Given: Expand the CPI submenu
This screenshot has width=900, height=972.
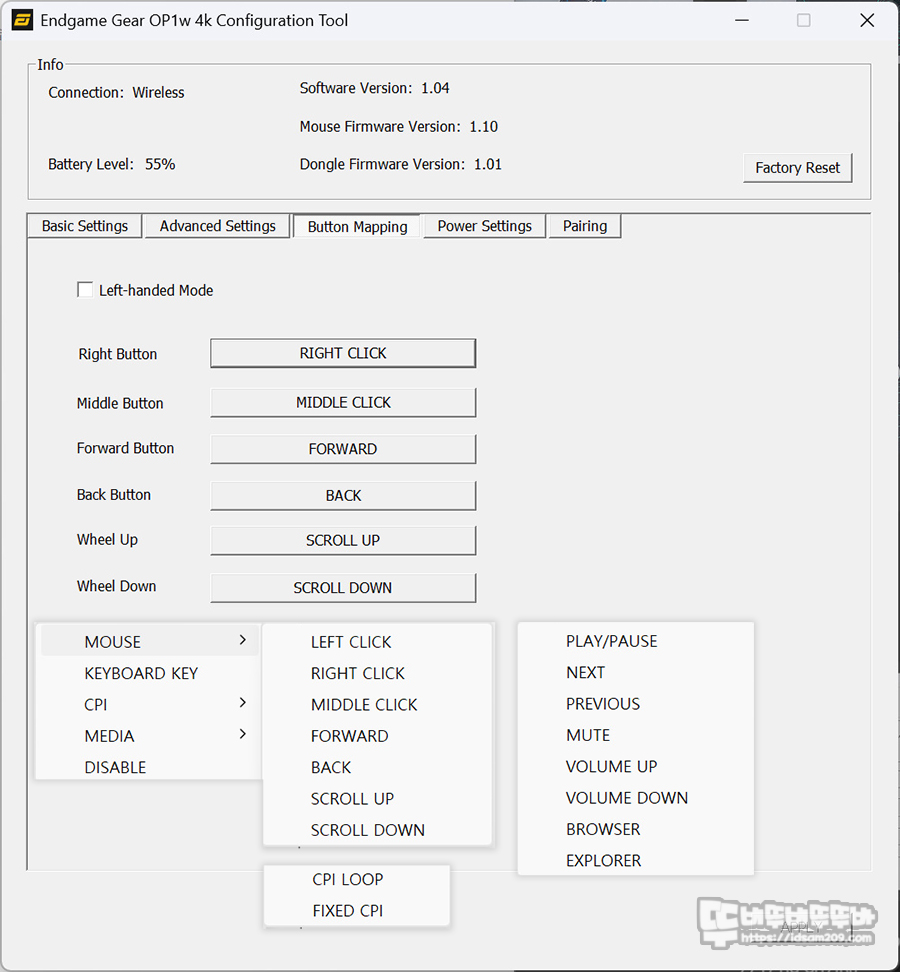Looking at the screenshot, I should tap(149, 705).
